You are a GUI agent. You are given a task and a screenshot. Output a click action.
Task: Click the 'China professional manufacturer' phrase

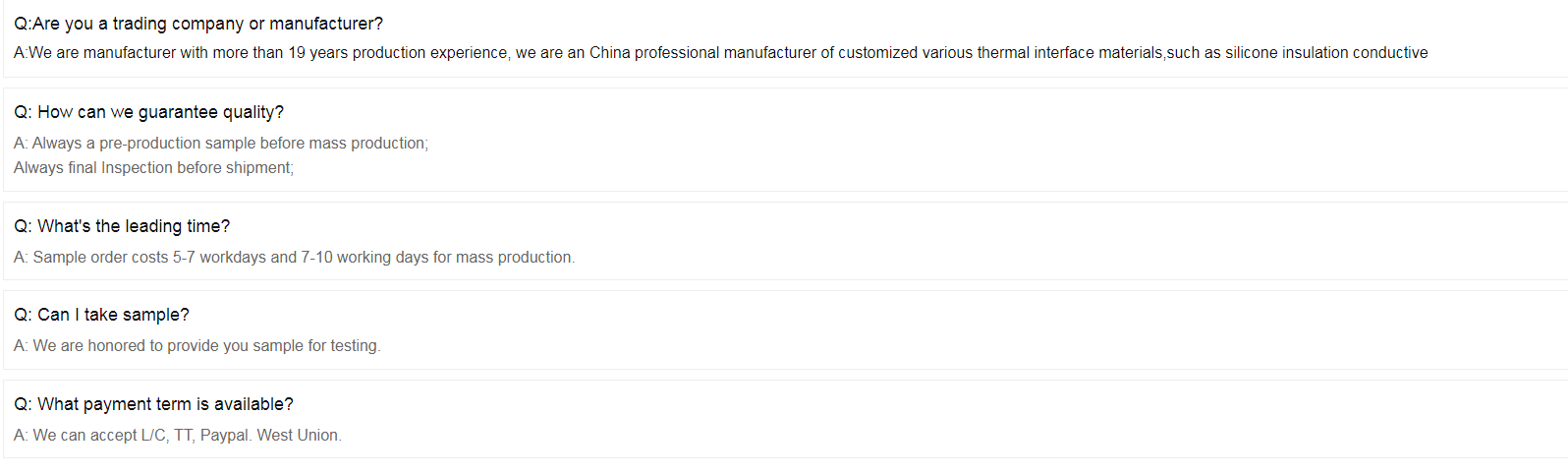702,53
